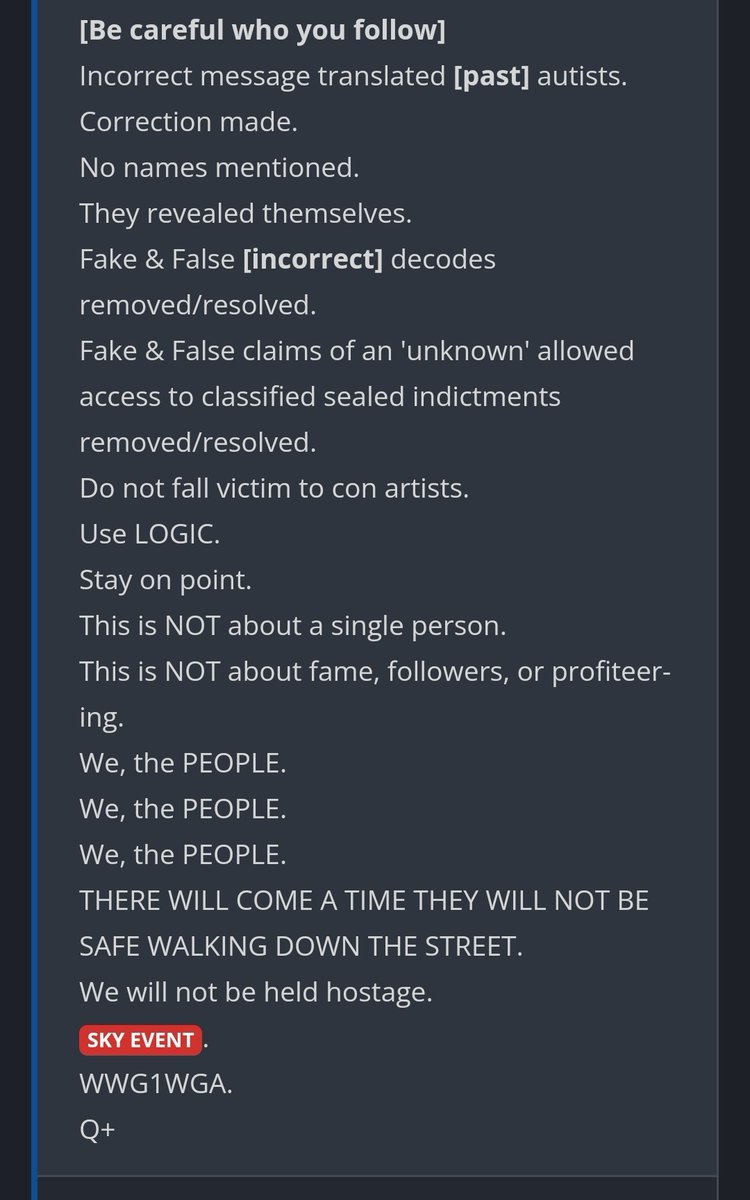This screenshot has height=1200, width=750.
Task: Click the "They revealed themselves." line
Action: 245,213
